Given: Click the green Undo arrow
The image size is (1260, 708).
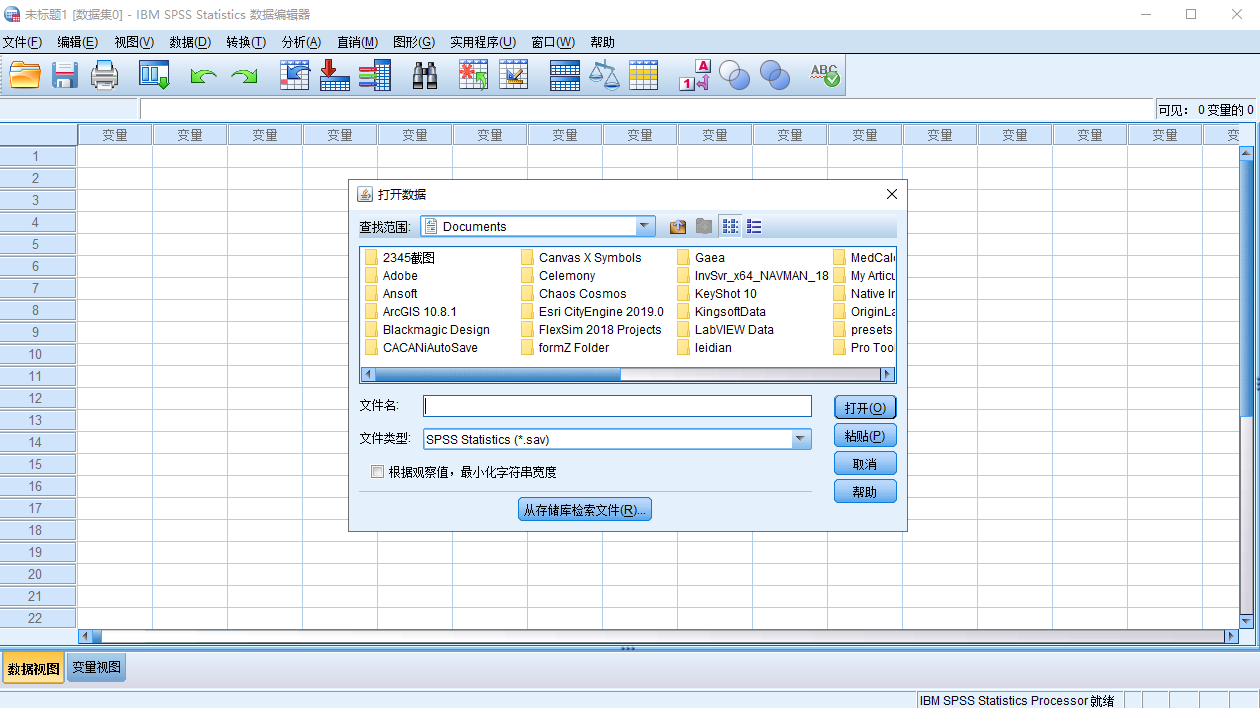Looking at the screenshot, I should (x=204, y=76).
